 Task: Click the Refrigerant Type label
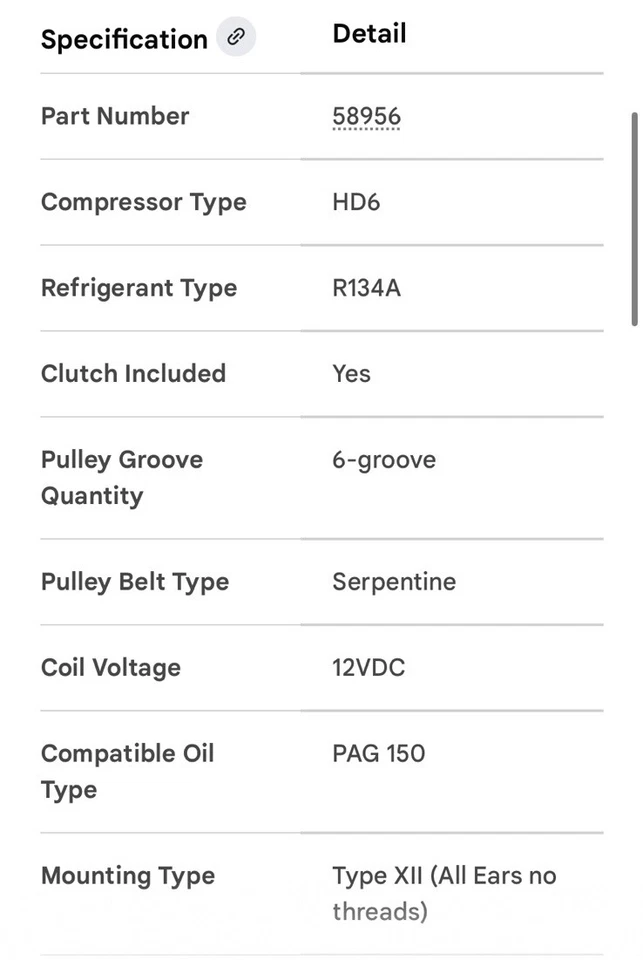[x=139, y=288]
